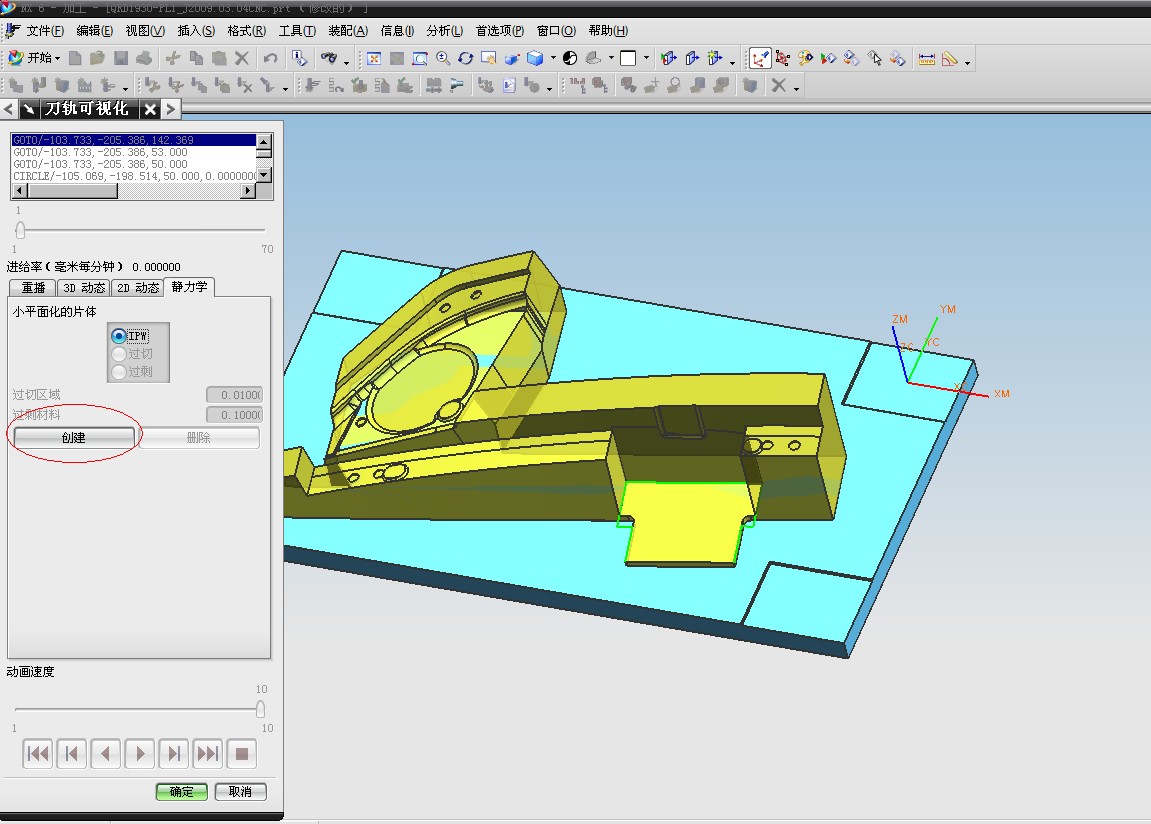
Task: Click the selection arrow cursor icon
Action: pos(874,59)
